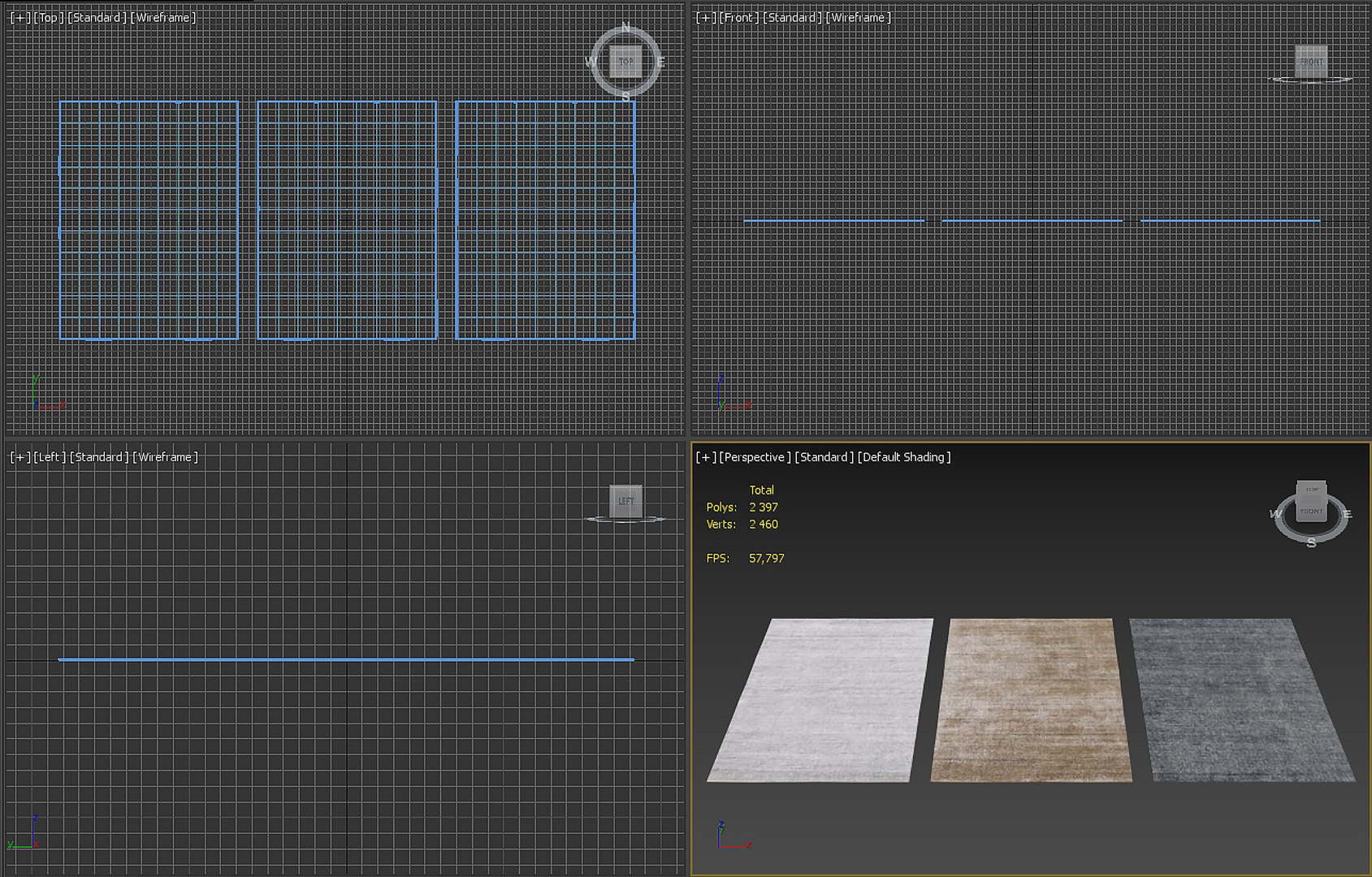This screenshot has height=877, width=1372.
Task: Open the [+] general menu of Perspective viewport
Action: coord(706,457)
